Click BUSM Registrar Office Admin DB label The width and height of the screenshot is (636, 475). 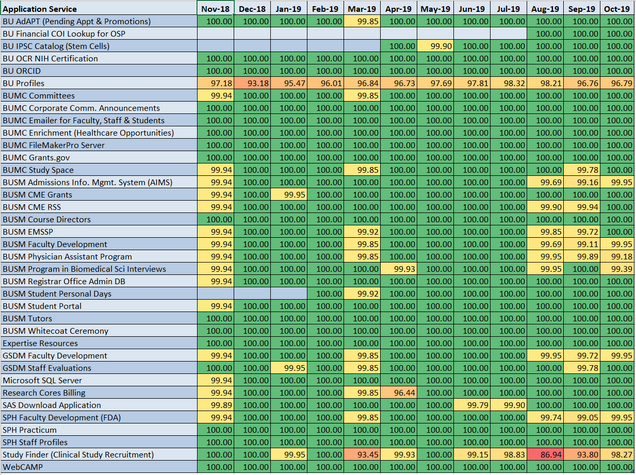[x=99, y=281]
